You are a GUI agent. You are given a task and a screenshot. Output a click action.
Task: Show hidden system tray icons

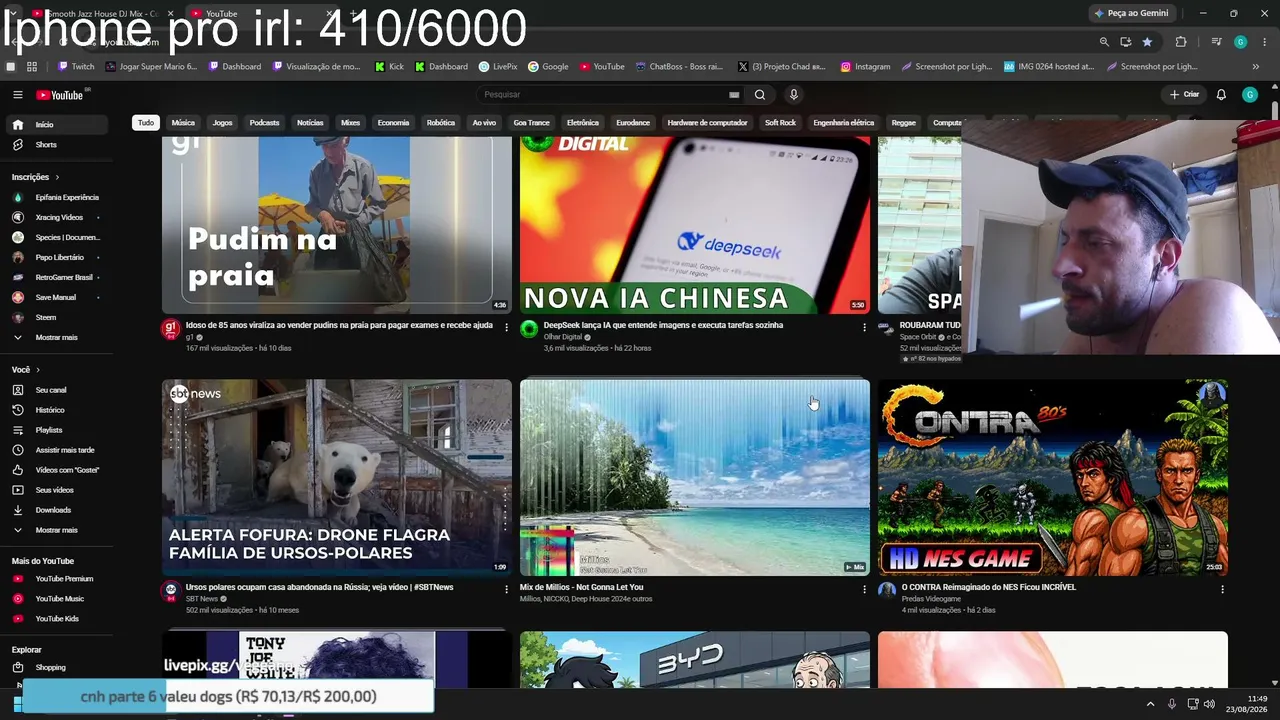coord(1150,704)
